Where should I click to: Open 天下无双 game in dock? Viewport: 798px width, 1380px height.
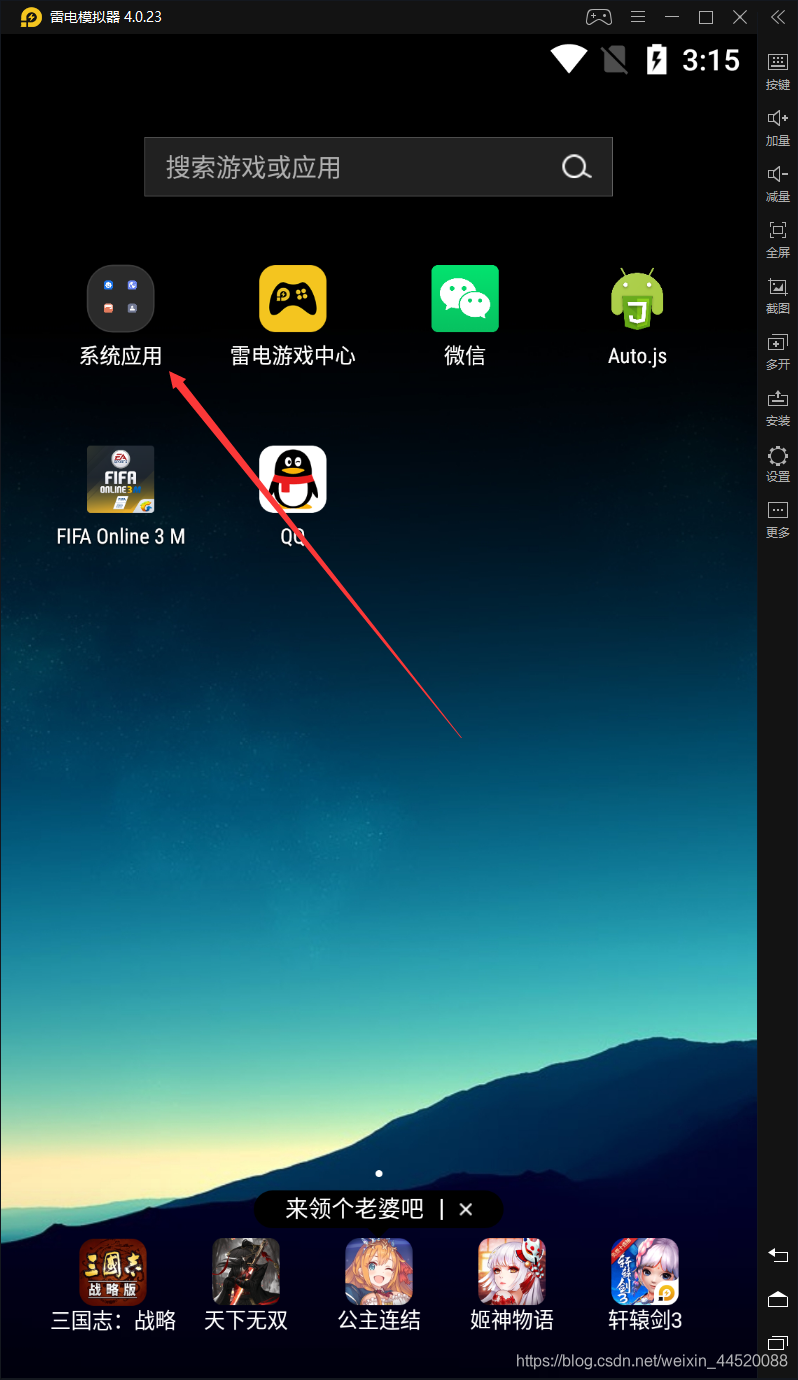point(246,1272)
